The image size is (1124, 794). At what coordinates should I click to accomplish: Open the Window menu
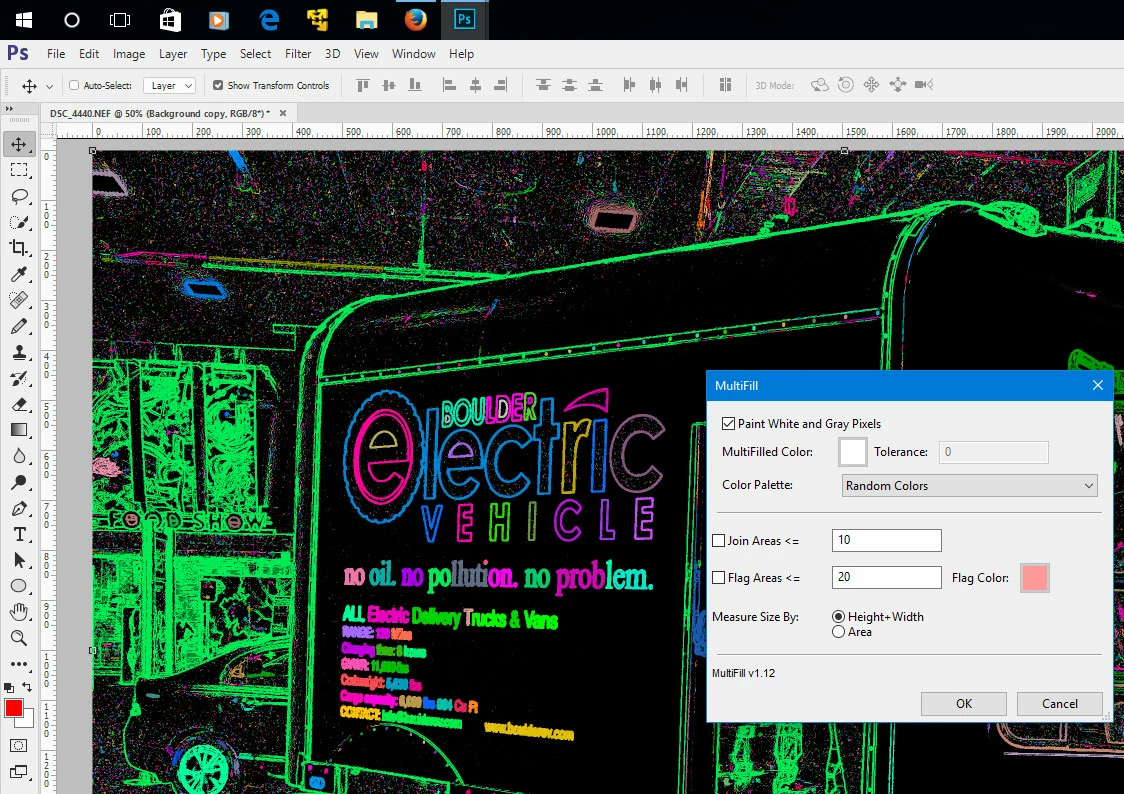414,54
